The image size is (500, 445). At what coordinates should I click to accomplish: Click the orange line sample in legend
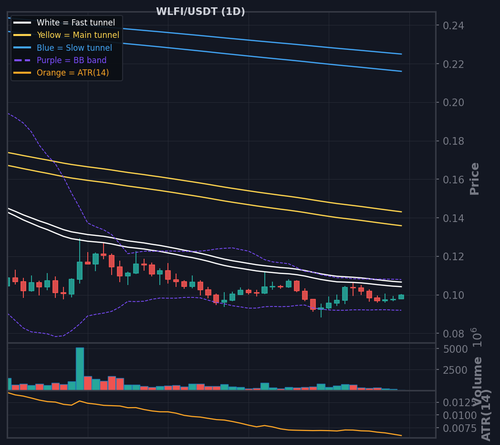tap(22, 73)
